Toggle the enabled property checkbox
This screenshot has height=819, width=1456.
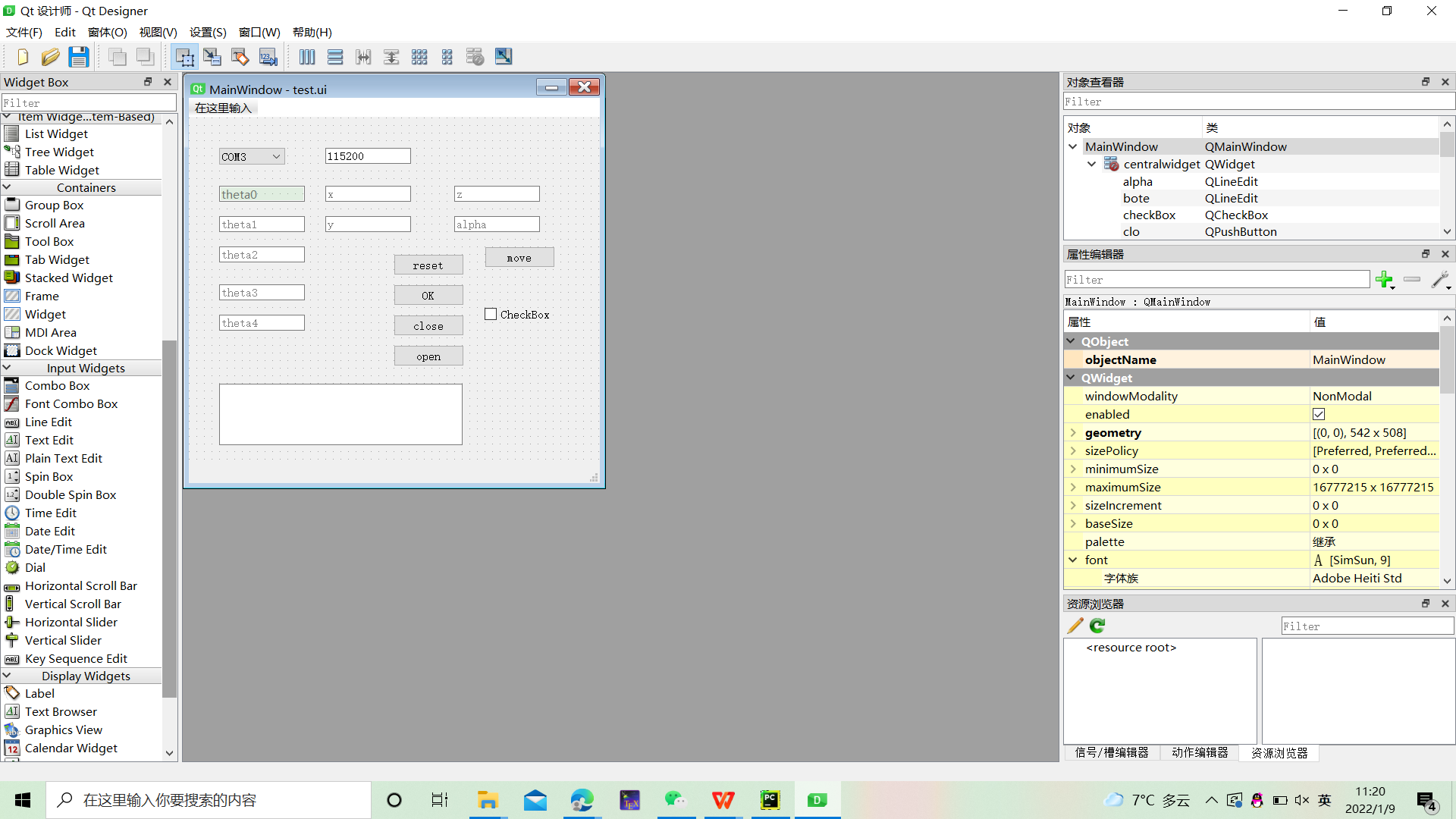point(1319,414)
